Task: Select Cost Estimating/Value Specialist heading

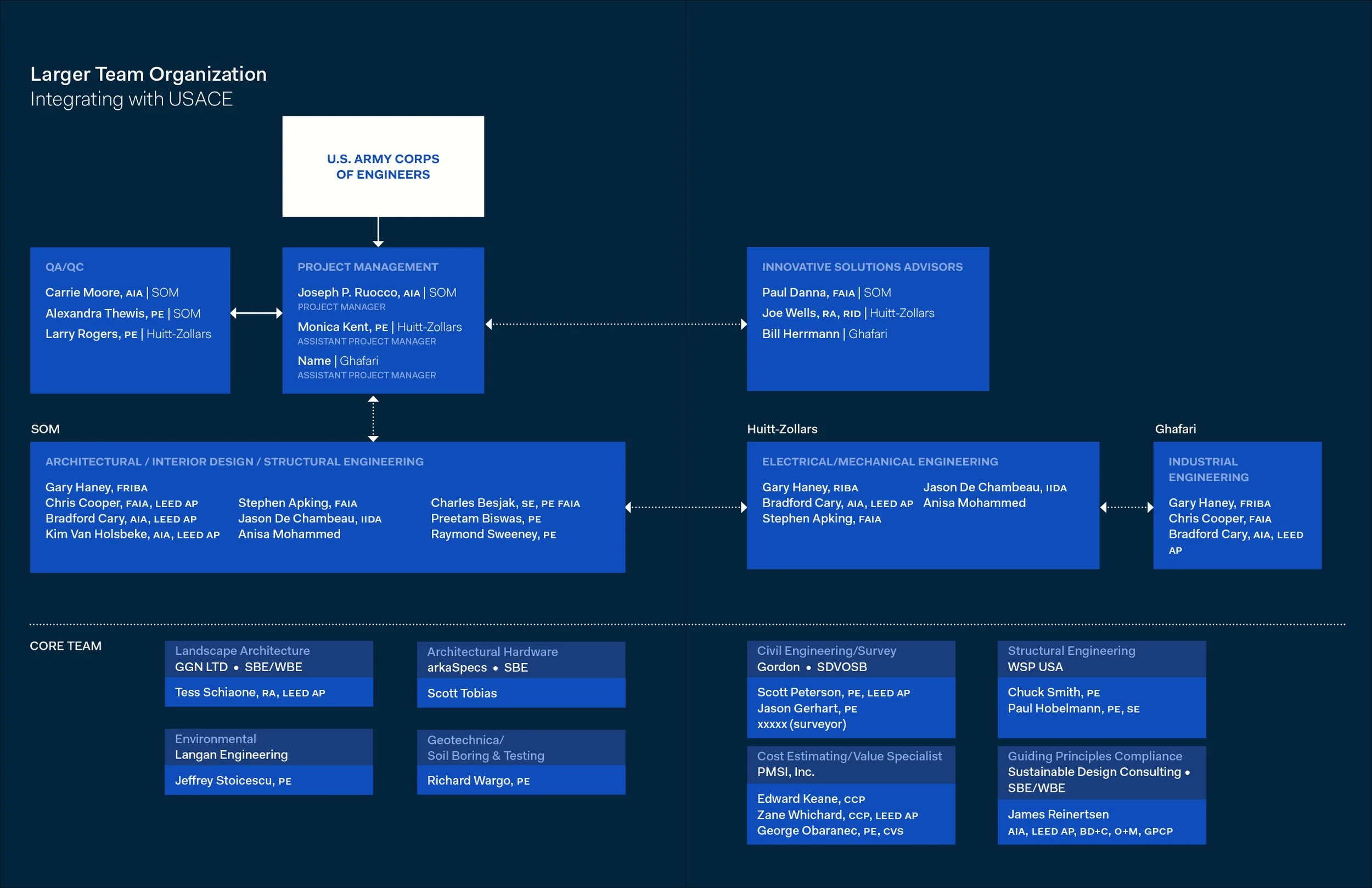Action: click(x=849, y=756)
